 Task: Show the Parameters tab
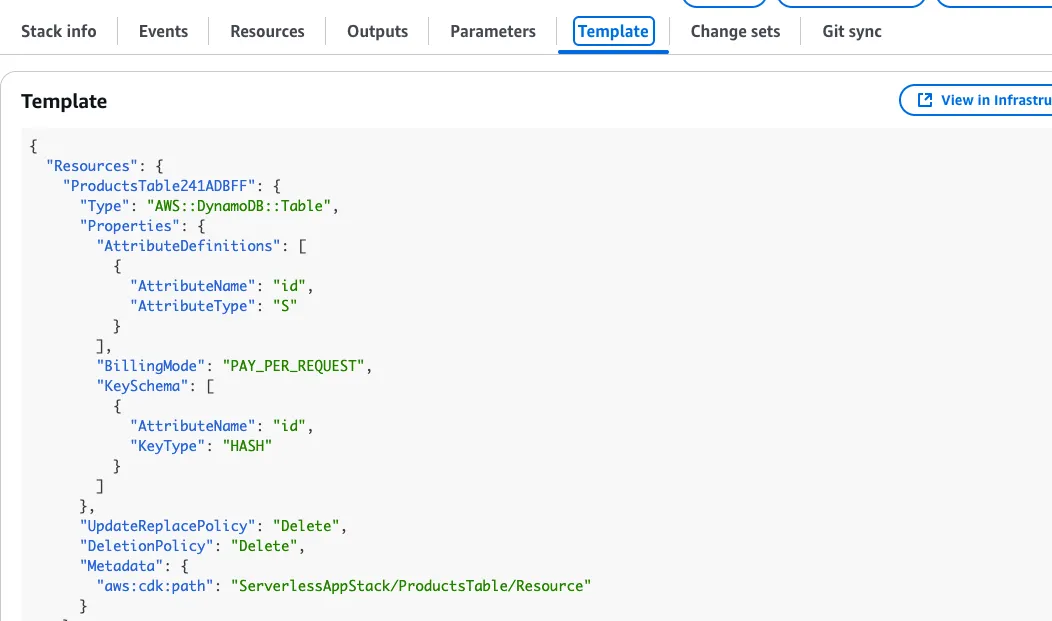492,32
